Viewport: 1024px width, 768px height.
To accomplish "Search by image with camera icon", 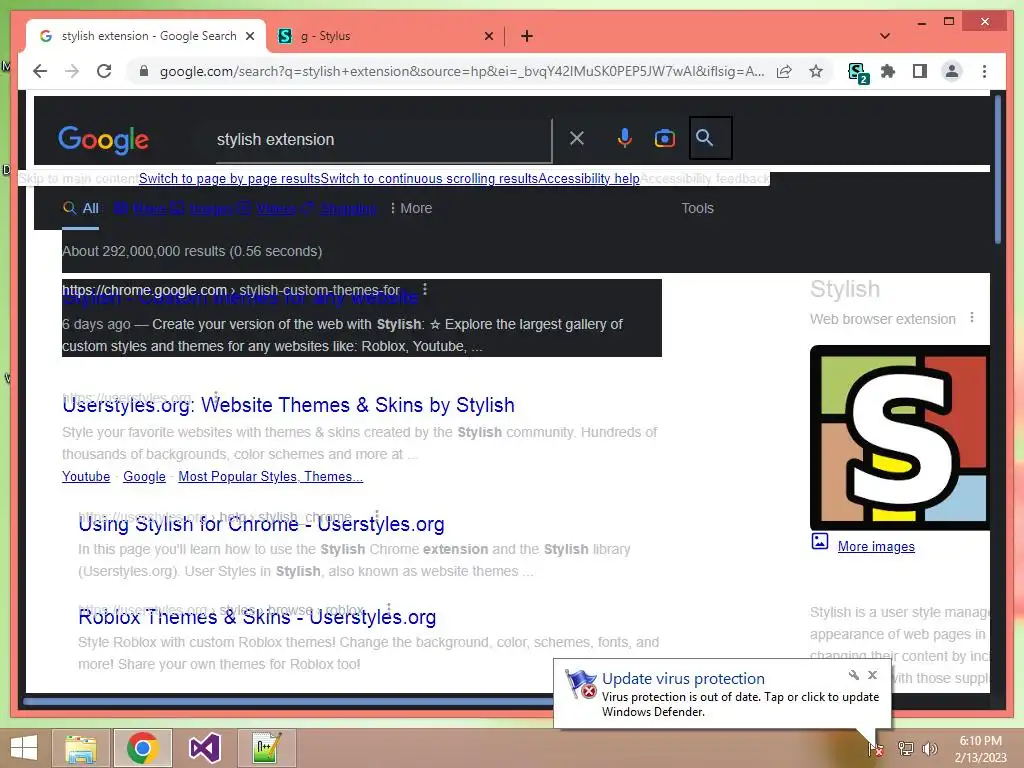I will click(x=665, y=138).
